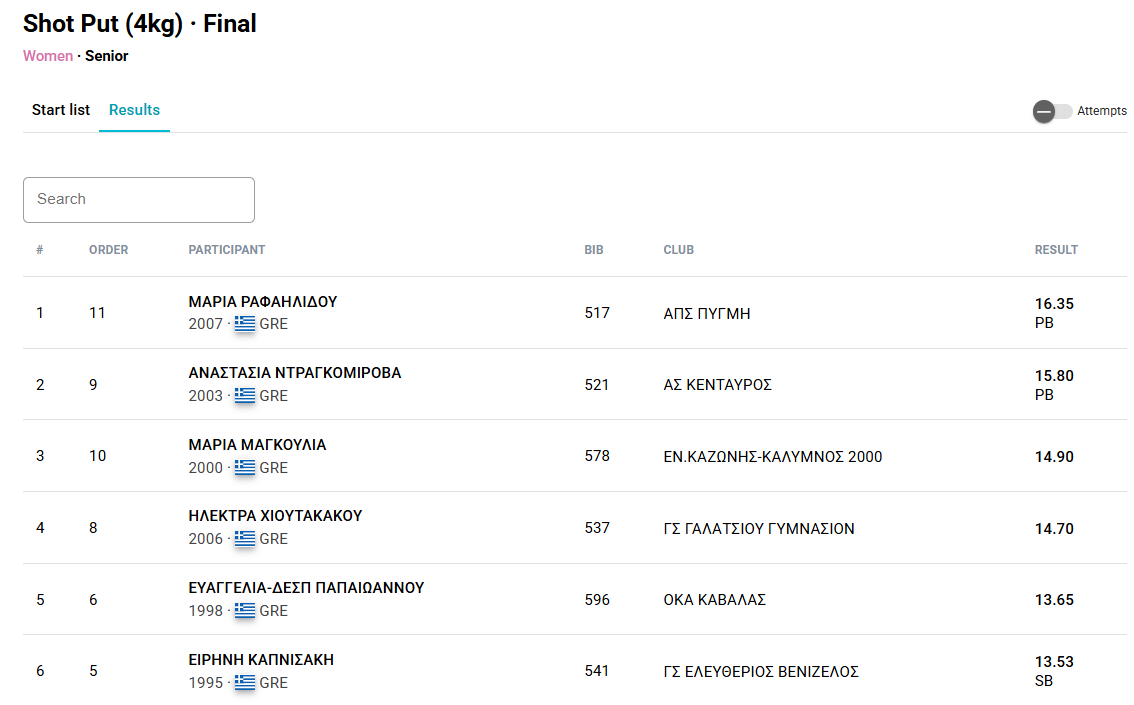Click the Women category link
This screenshot has height=705, width=1134.
[x=48, y=56]
